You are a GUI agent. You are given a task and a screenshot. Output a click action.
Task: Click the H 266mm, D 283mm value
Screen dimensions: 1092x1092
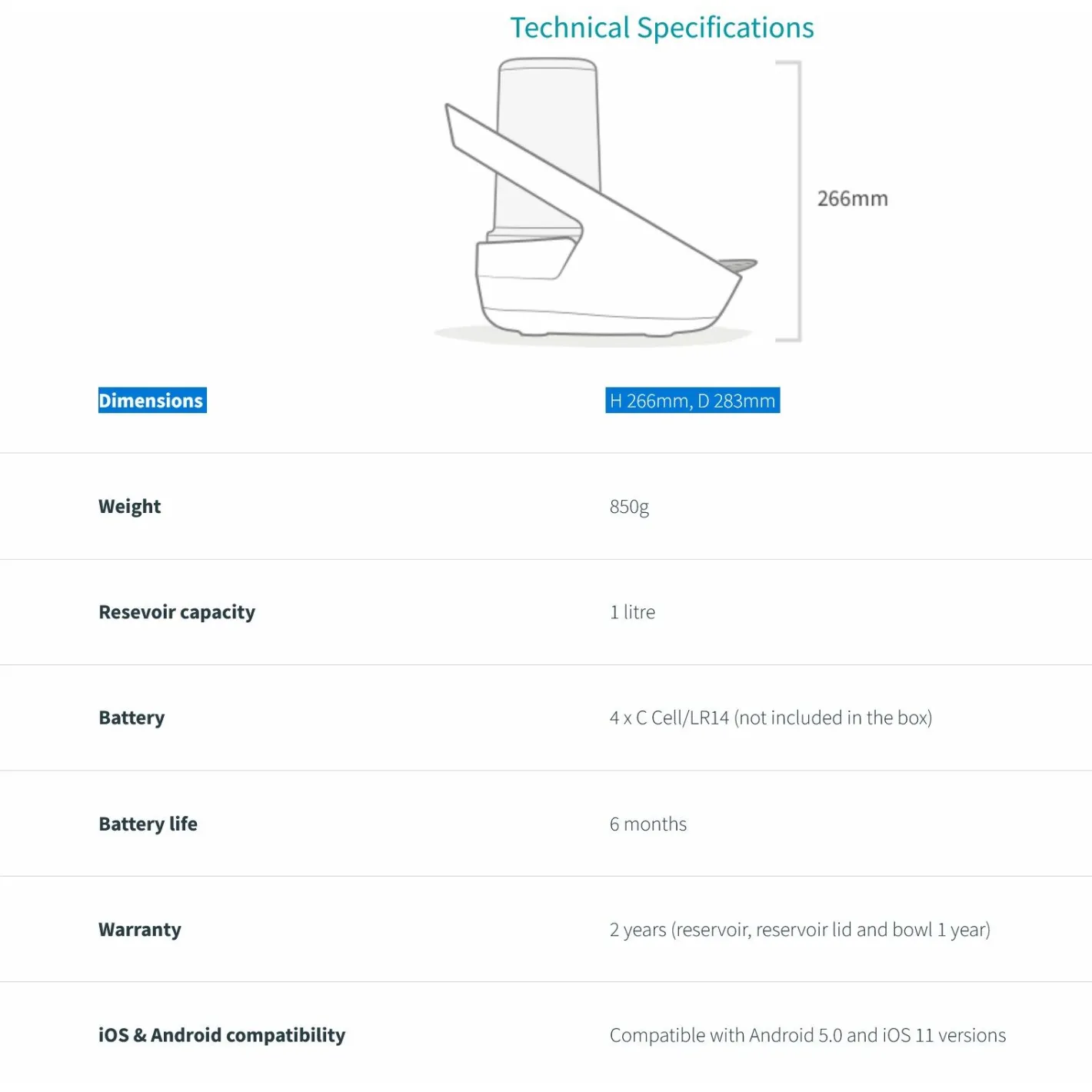pyautogui.click(x=693, y=401)
